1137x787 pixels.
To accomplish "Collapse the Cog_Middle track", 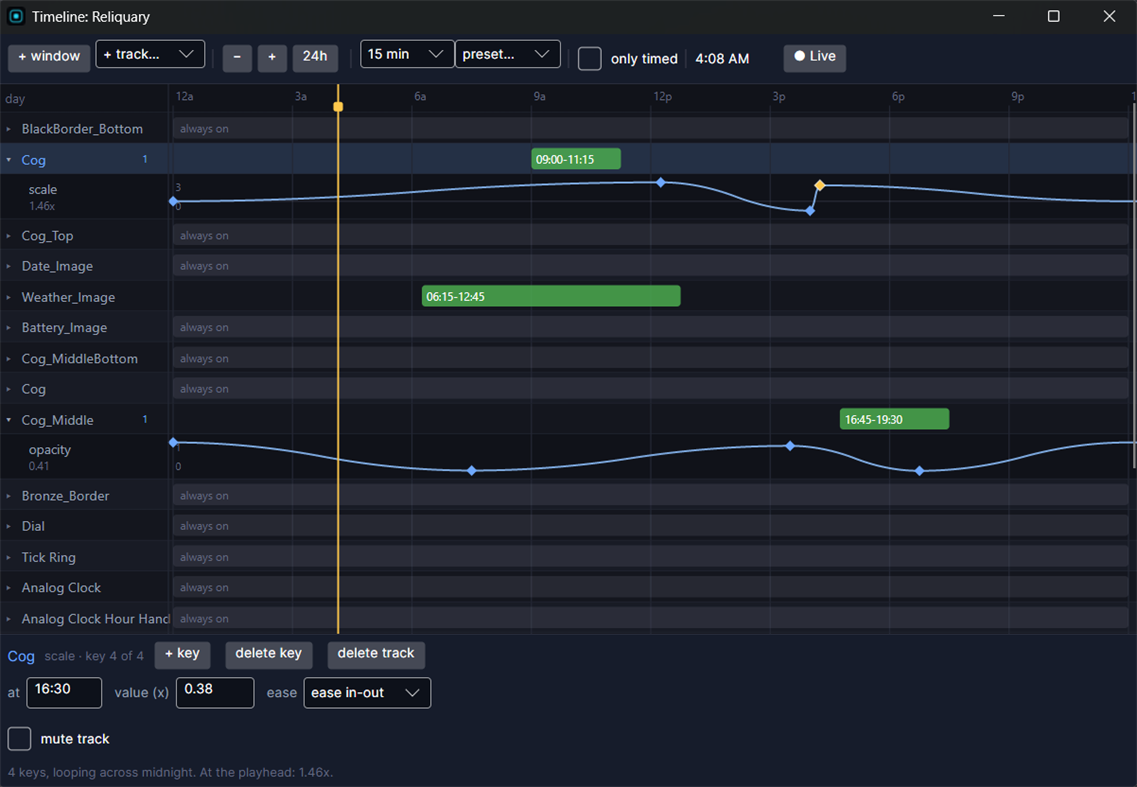I will pyautogui.click(x=9, y=420).
